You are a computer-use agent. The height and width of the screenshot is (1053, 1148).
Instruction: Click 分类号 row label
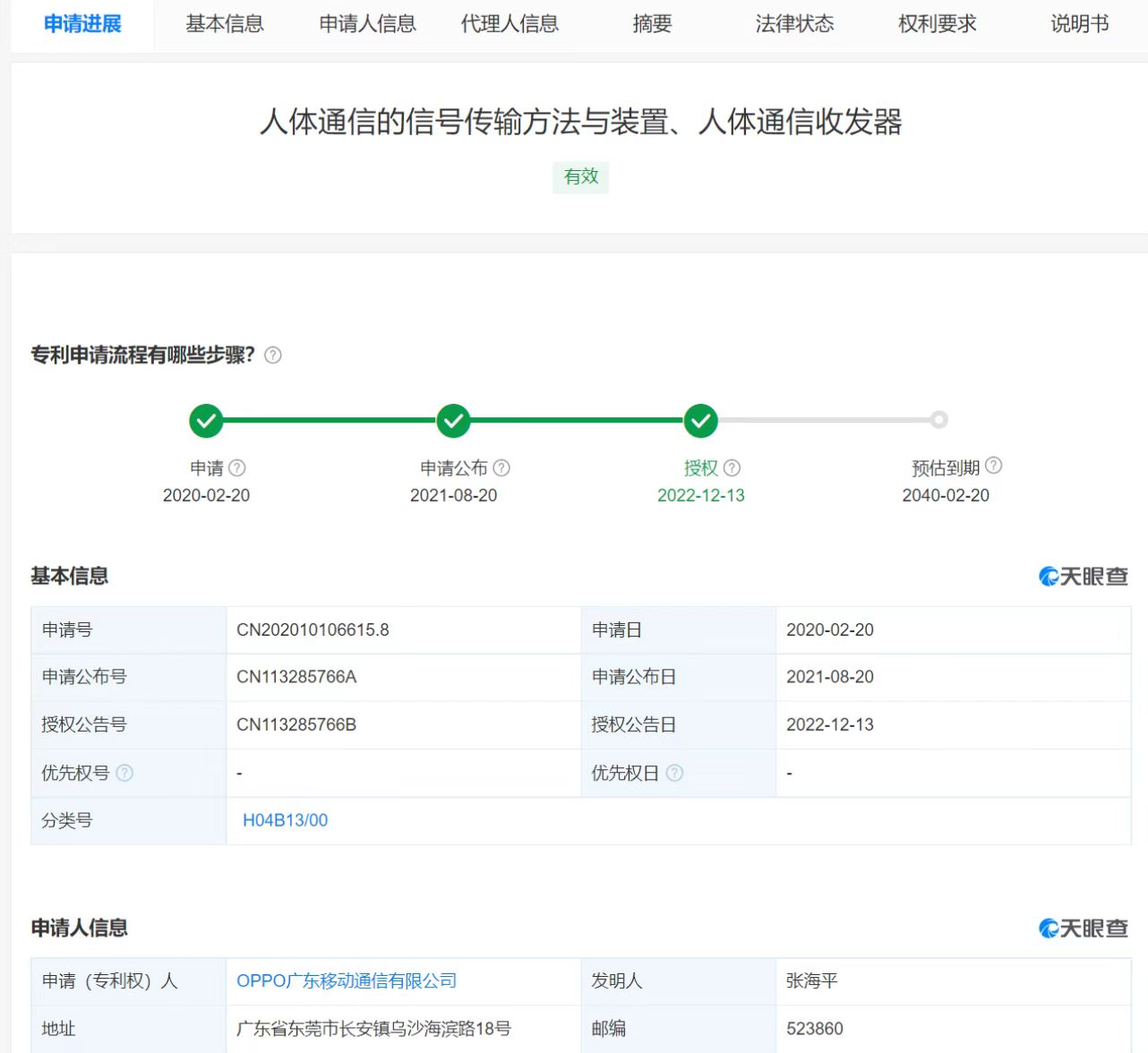67,820
